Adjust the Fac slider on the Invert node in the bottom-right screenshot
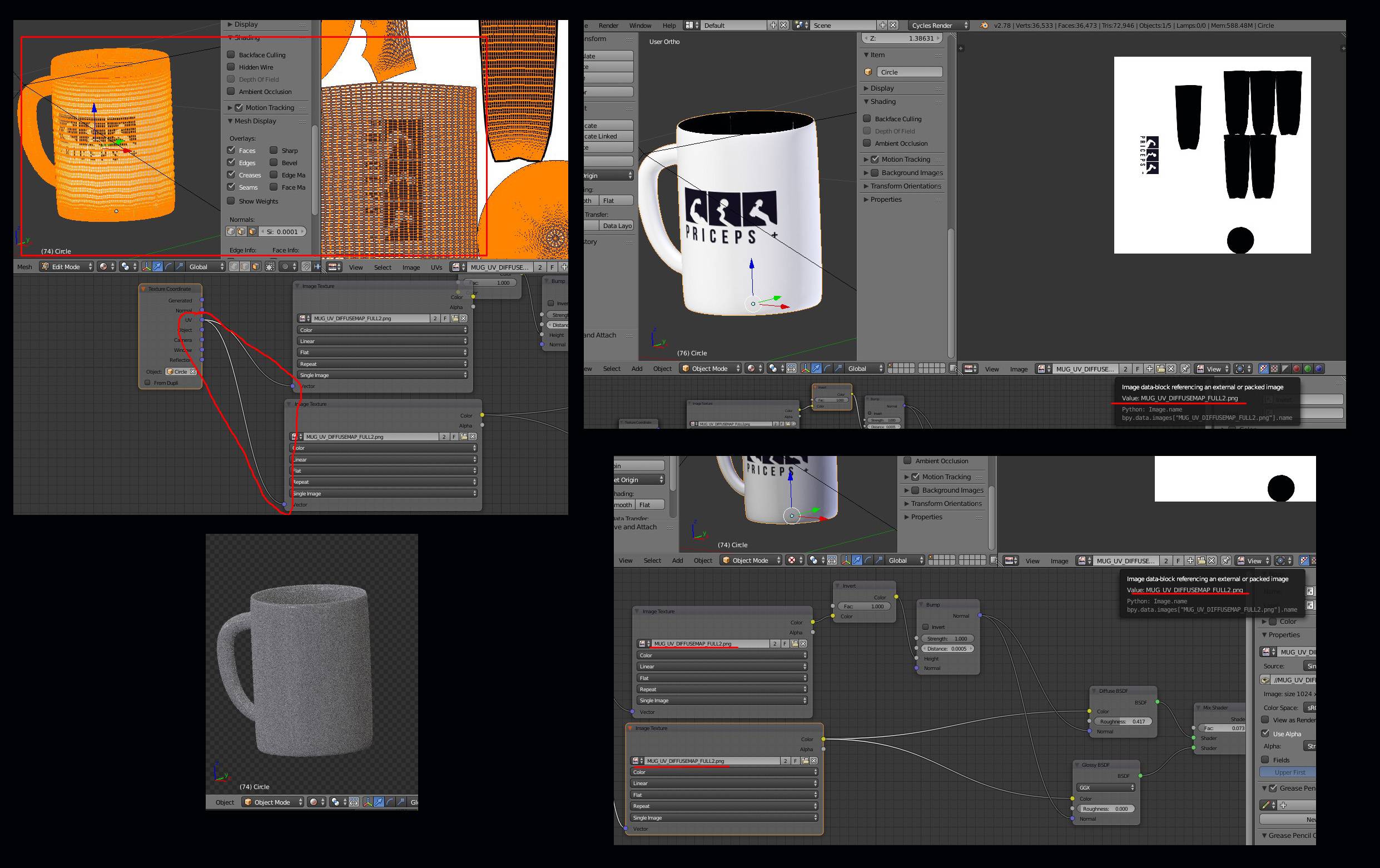This screenshot has width=1380, height=868. 865,606
